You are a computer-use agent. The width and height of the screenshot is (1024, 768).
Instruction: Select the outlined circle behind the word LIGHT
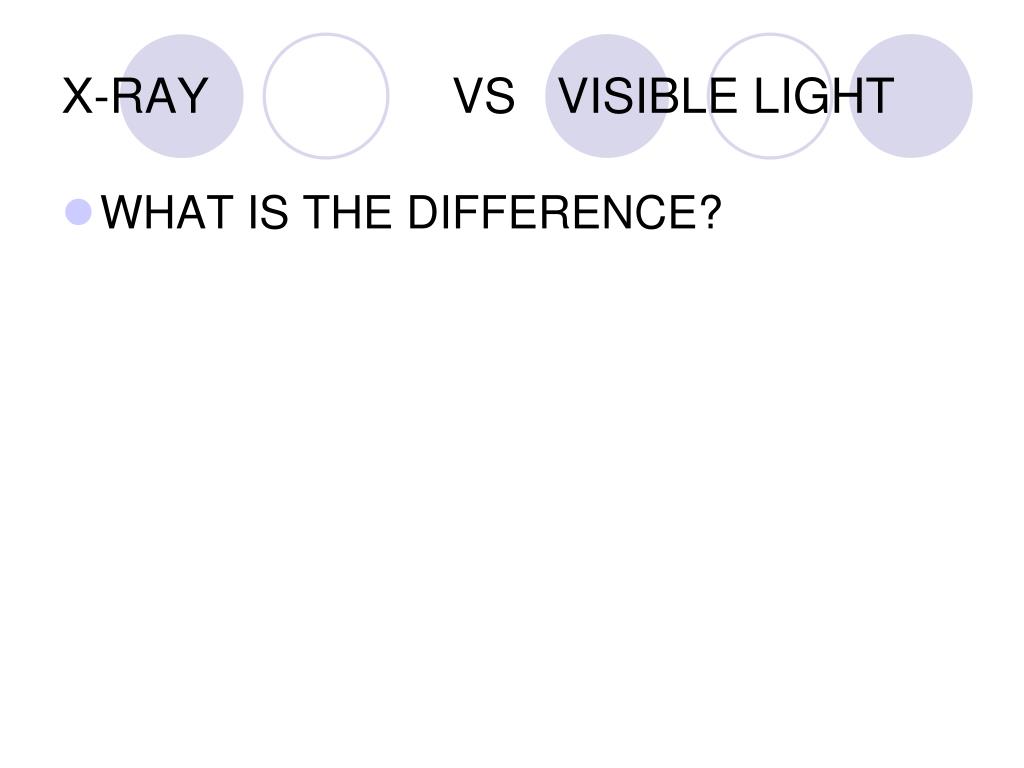point(770,96)
